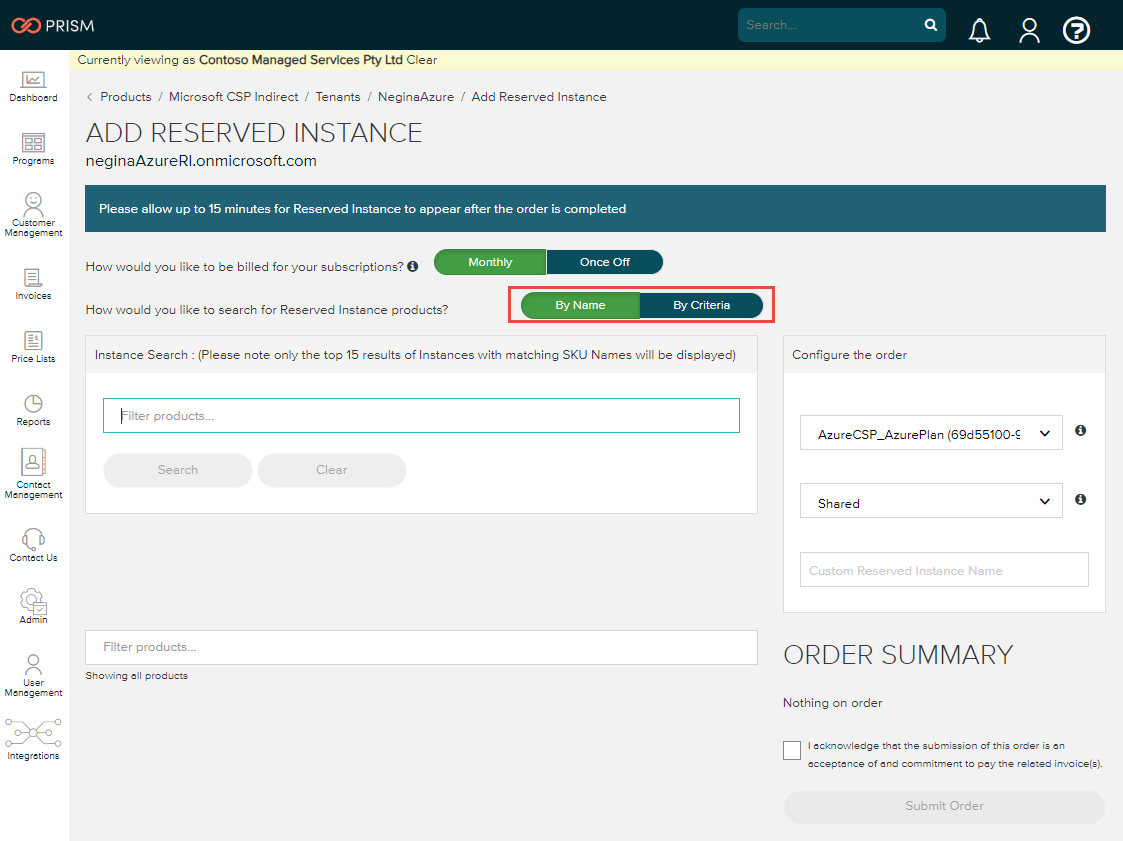Expand the AzureCSP_AzurePlan subscription dropdown

931,434
